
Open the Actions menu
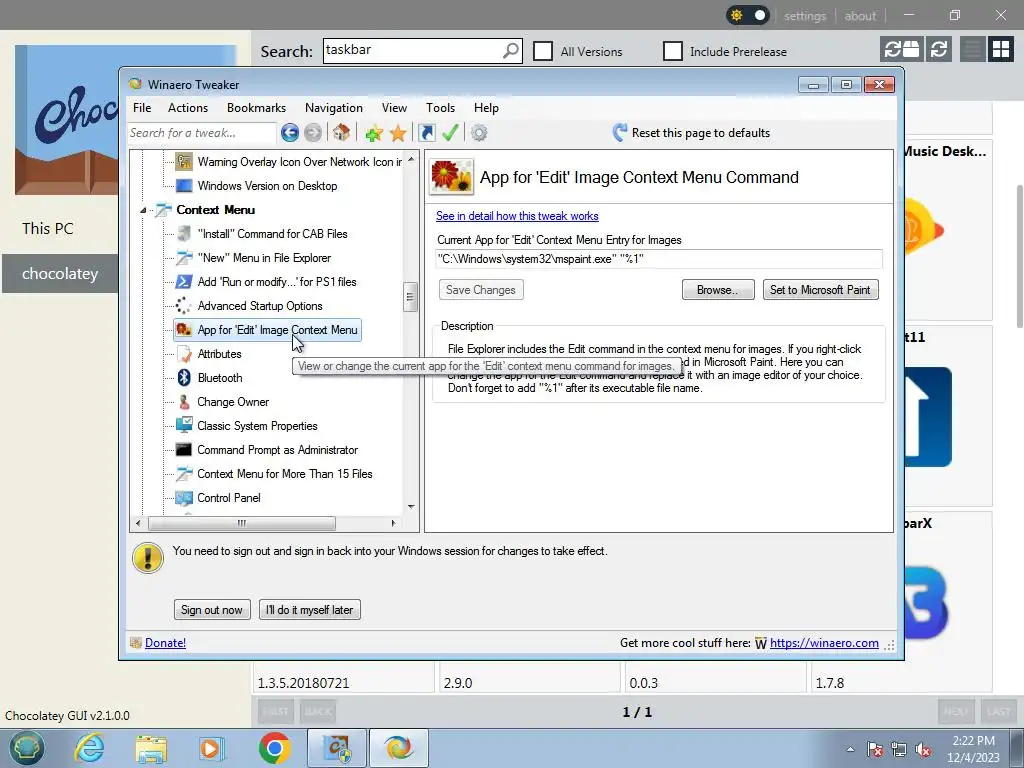(x=187, y=108)
